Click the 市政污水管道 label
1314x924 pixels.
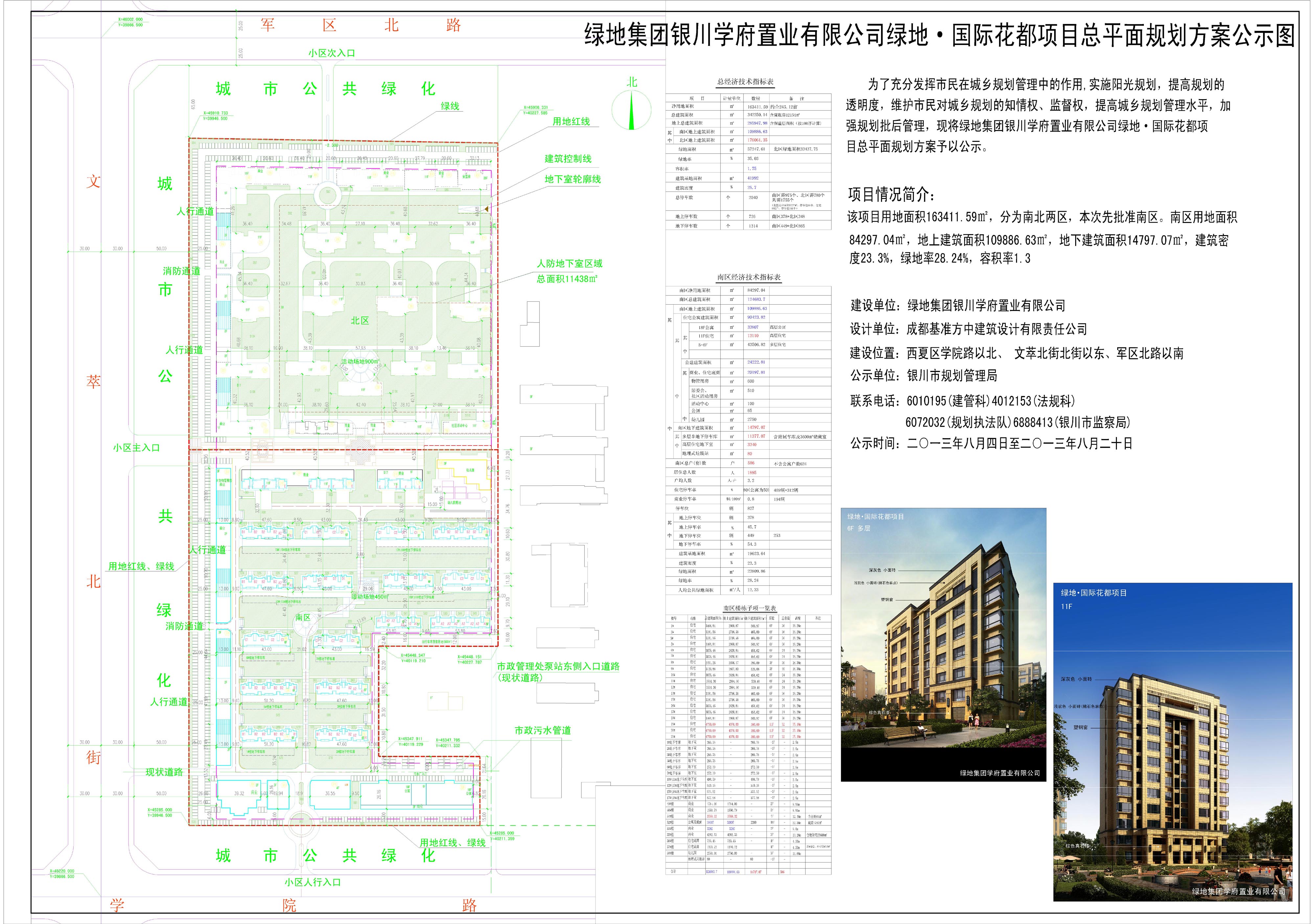543,730
